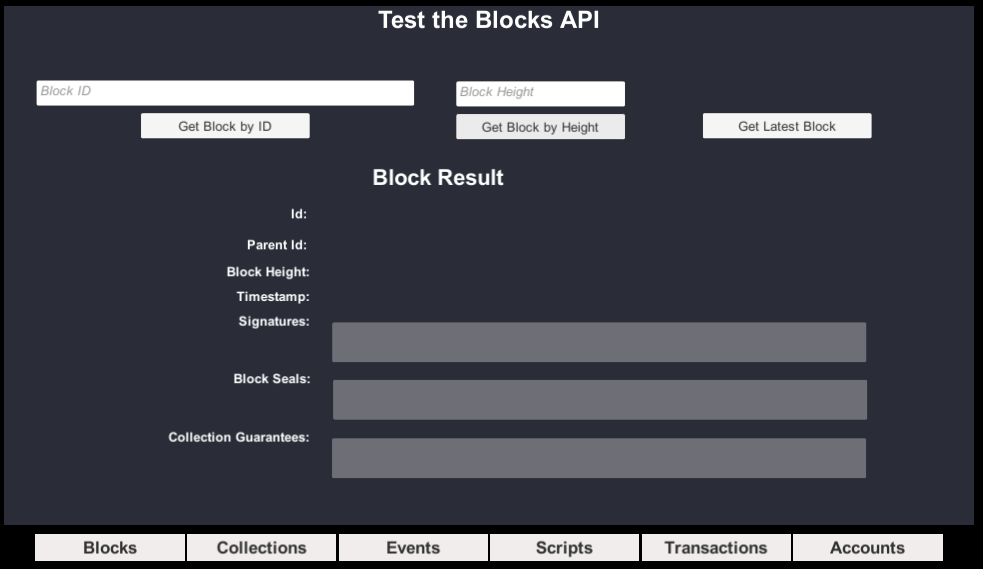The image size is (983, 569).
Task: Click the Block Result heading
Action: 438,178
